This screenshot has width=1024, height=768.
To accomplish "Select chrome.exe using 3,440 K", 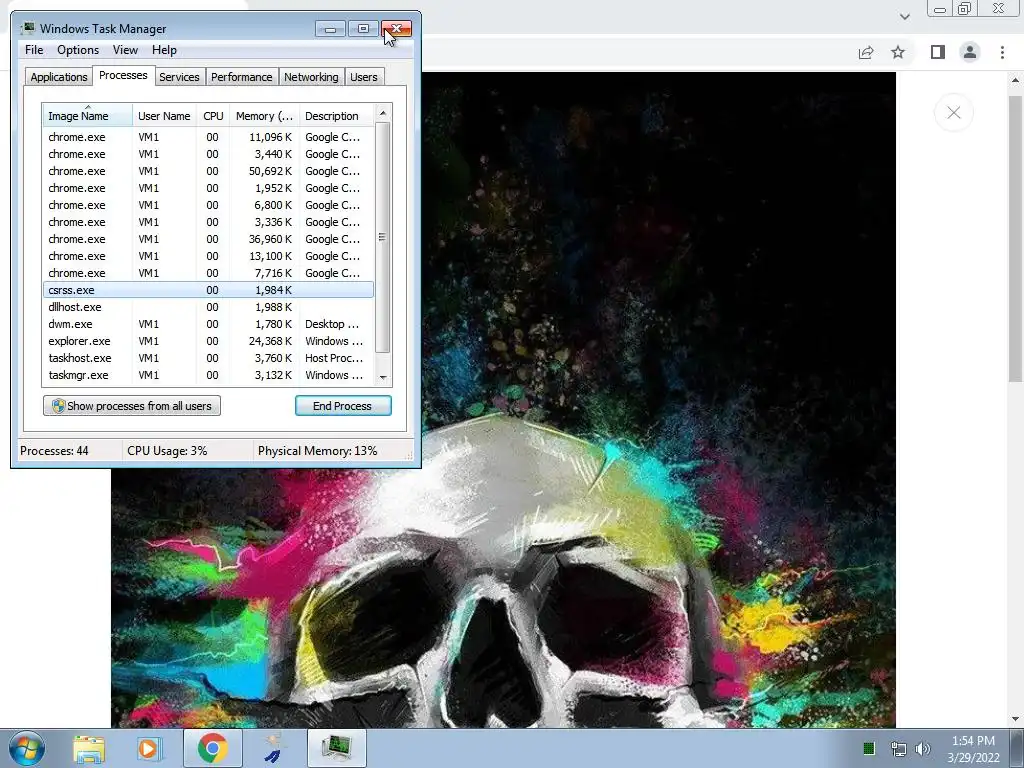I will 208,154.
